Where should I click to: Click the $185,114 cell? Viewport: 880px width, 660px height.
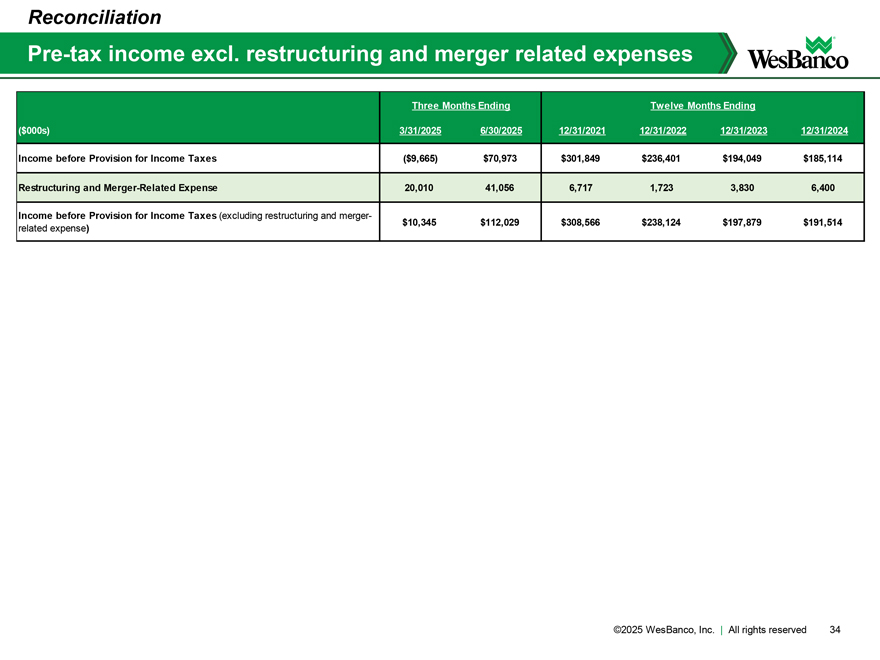[x=823, y=158]
